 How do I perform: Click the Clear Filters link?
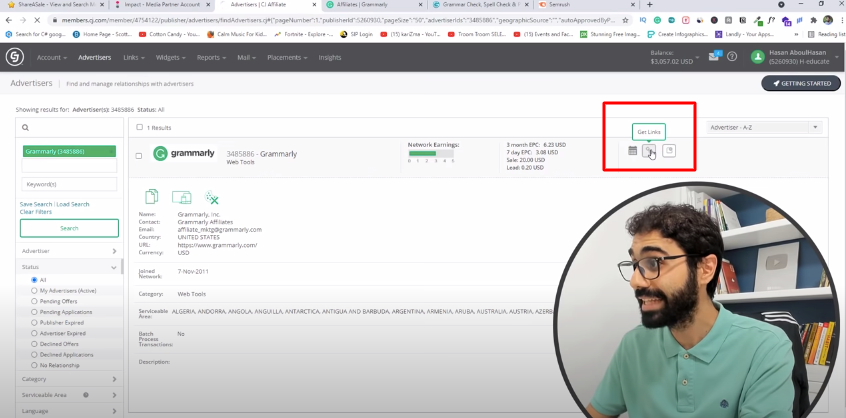point(35,212)
